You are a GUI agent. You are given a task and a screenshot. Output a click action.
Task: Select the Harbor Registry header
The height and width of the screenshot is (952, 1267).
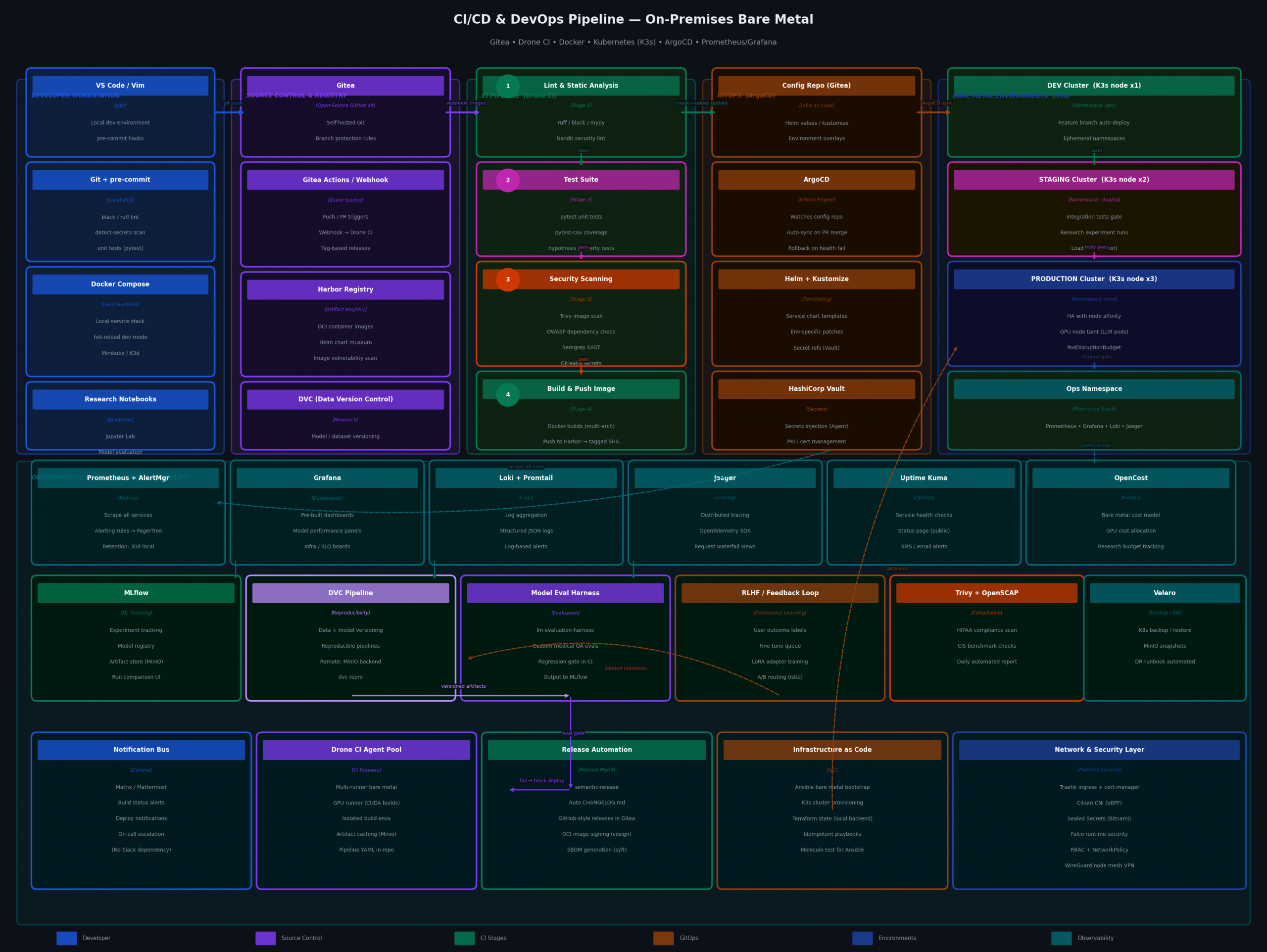(345, 290)
